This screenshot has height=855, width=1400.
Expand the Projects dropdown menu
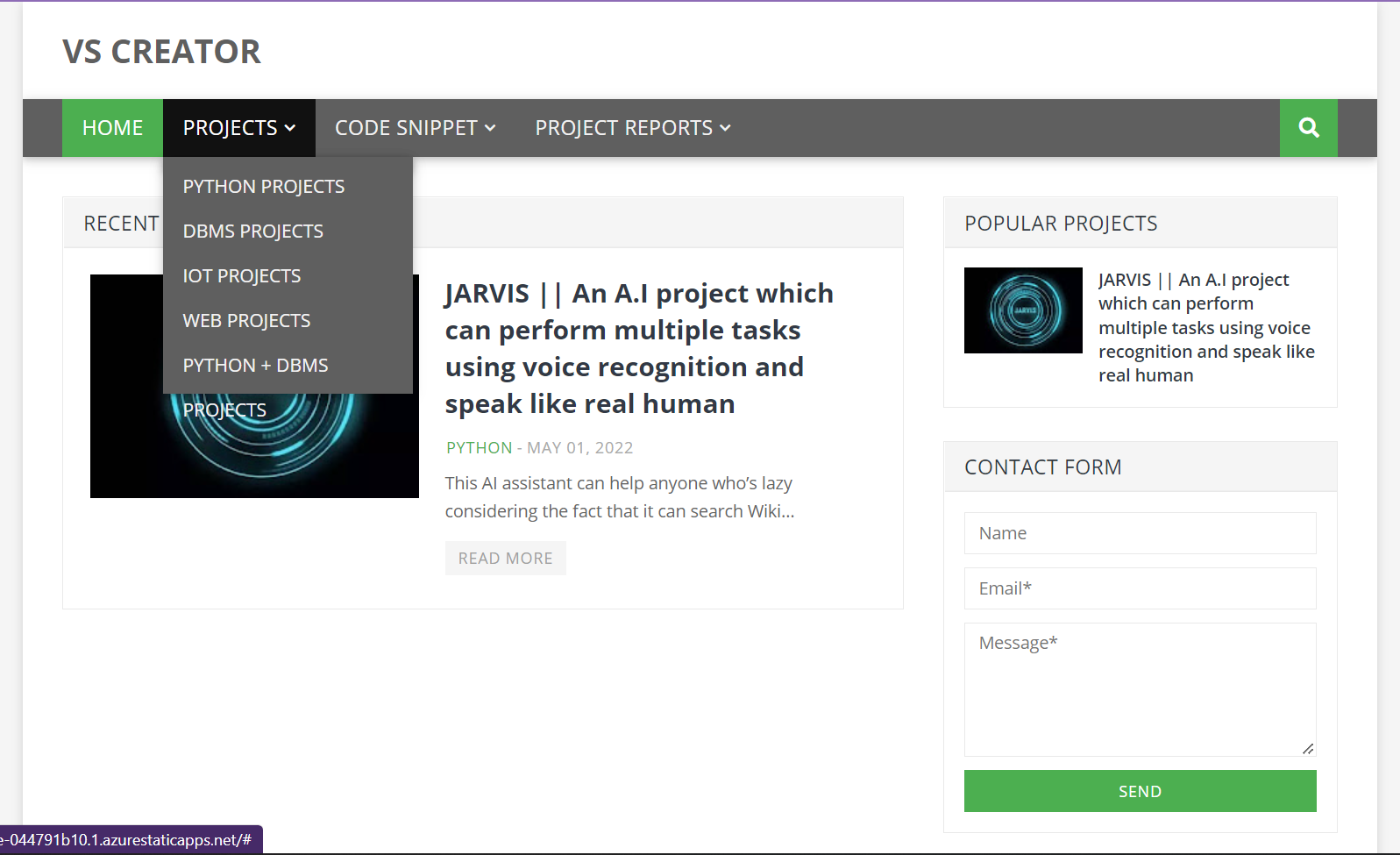click(239, 128)
